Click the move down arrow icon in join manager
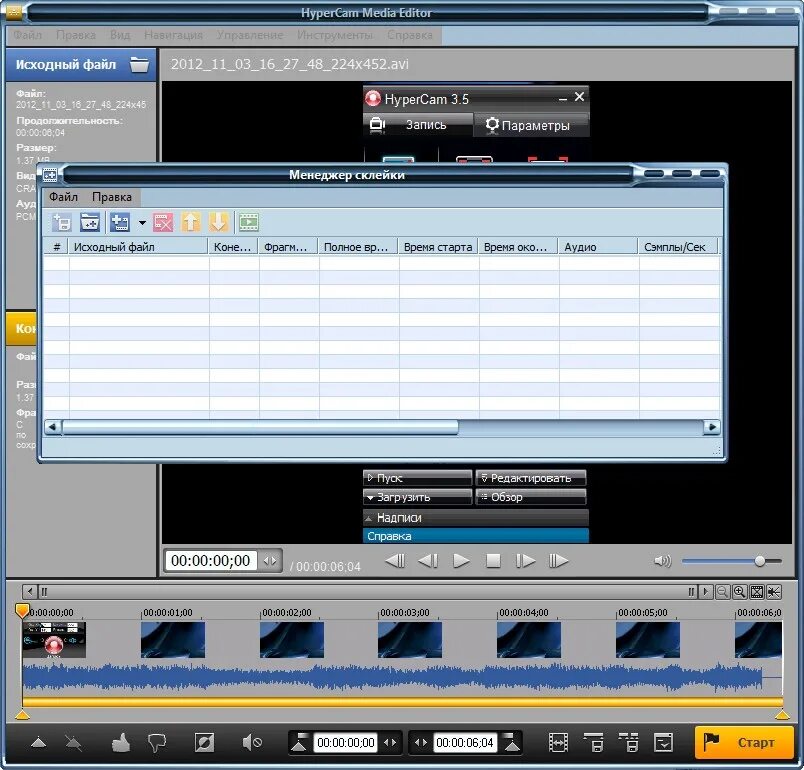This screenshot has height=770, width=804. click(218, 223)
